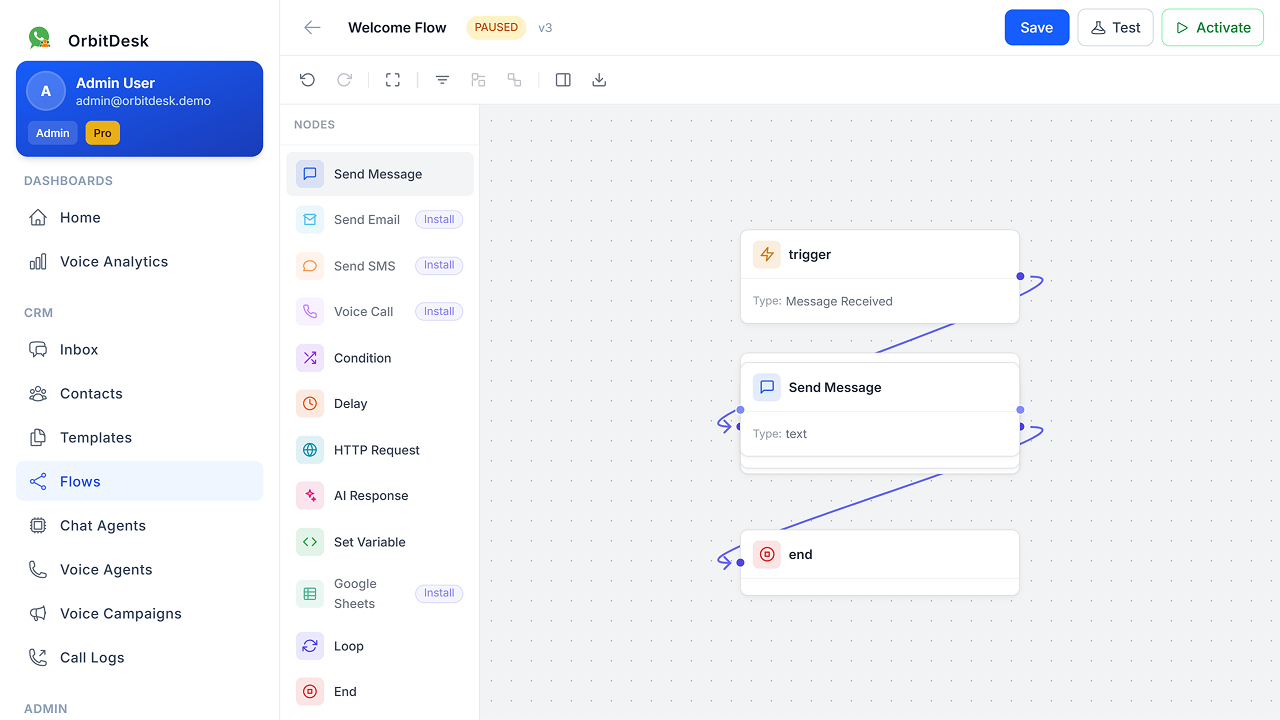Activate the flow
1280x720 pixels.
[x=1212, y=28]
